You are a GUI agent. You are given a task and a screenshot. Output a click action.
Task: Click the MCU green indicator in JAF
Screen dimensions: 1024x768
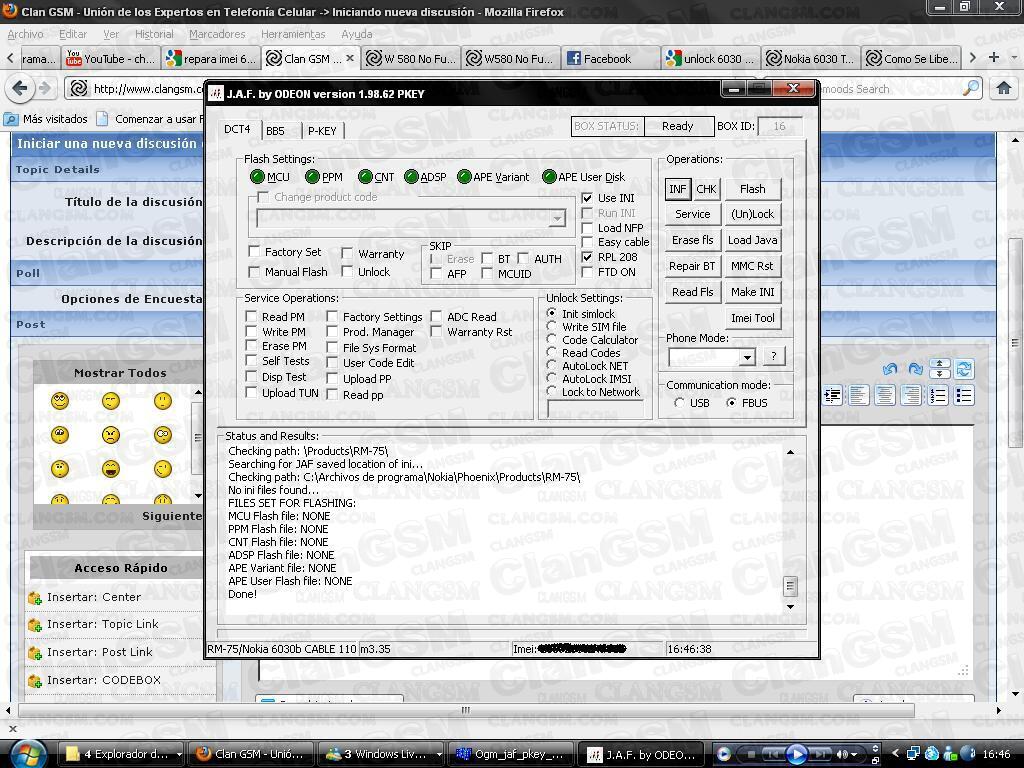click(x=257, y=177)
